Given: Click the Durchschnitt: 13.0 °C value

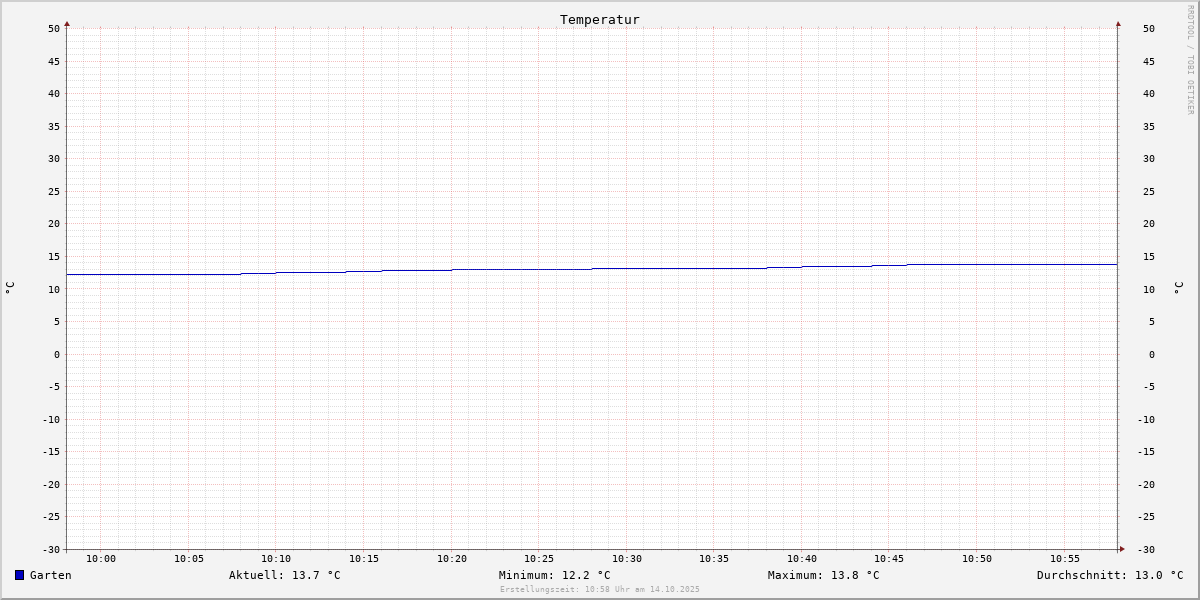Looking at the screenshot, I should (x=1110, y=575).
